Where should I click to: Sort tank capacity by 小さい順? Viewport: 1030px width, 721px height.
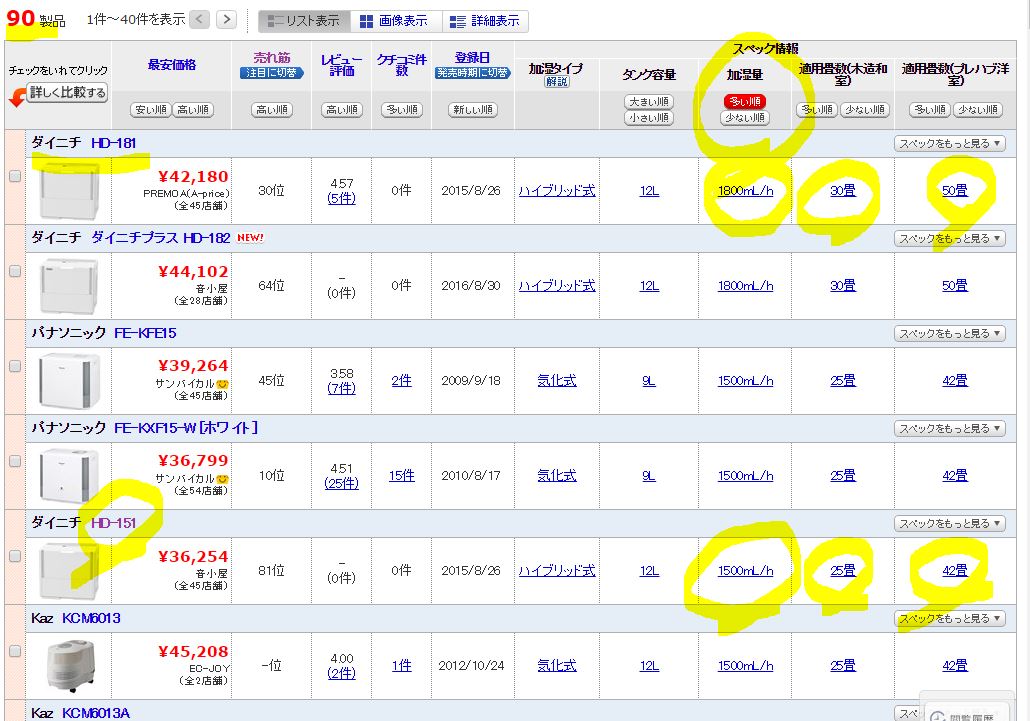649,118
